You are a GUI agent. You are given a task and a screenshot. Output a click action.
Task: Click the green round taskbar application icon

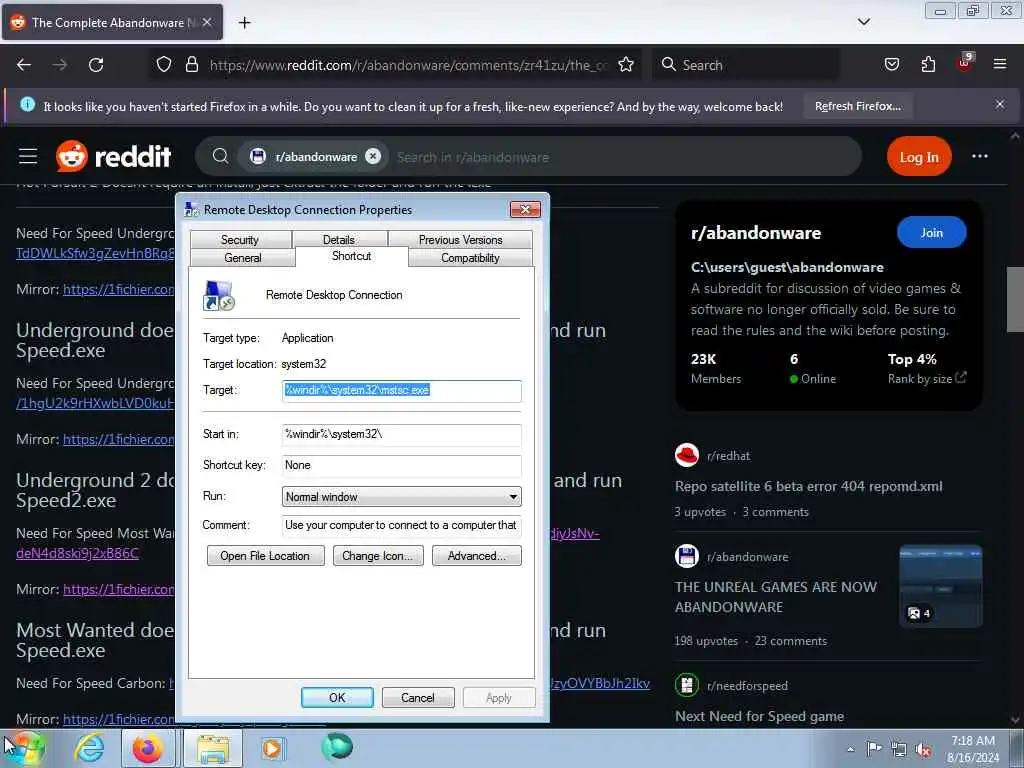(337, 747)
